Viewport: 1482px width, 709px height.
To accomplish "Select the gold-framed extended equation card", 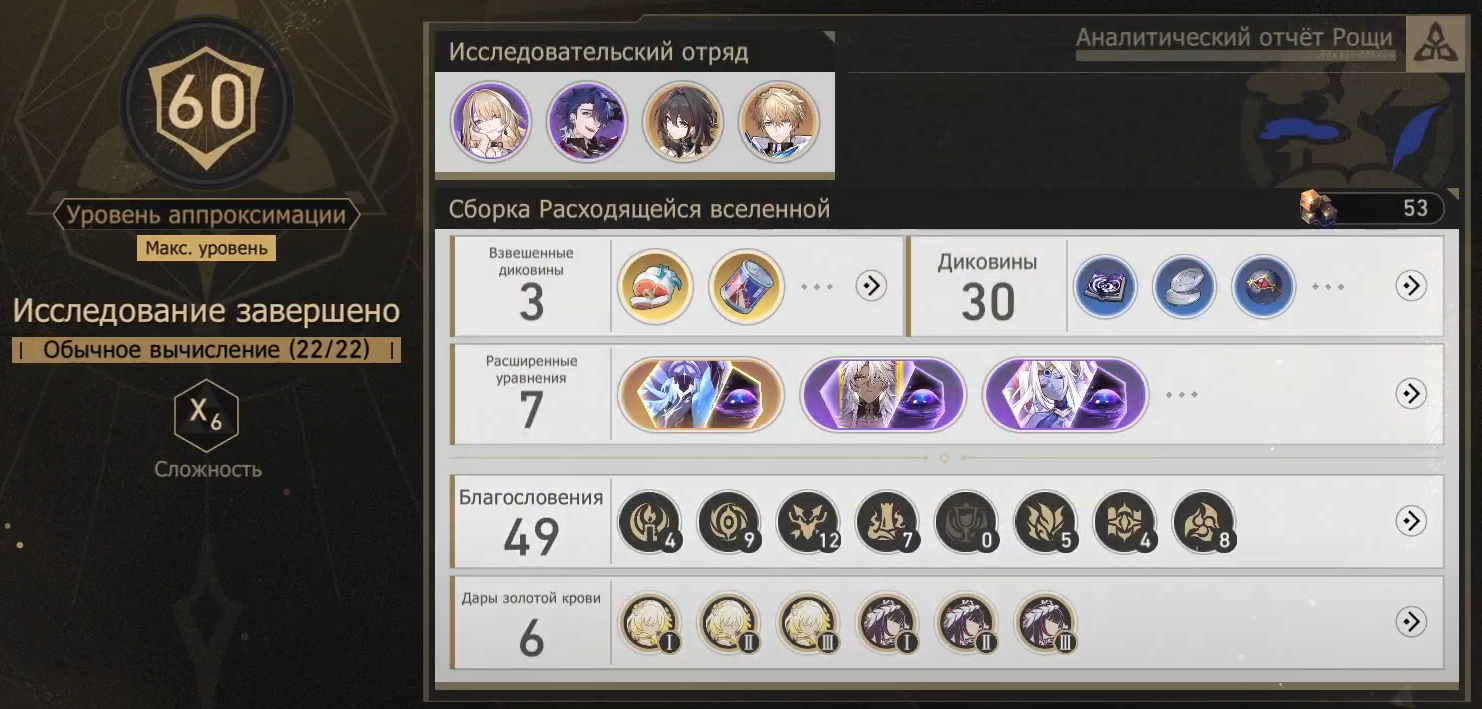I will point(701,395).
